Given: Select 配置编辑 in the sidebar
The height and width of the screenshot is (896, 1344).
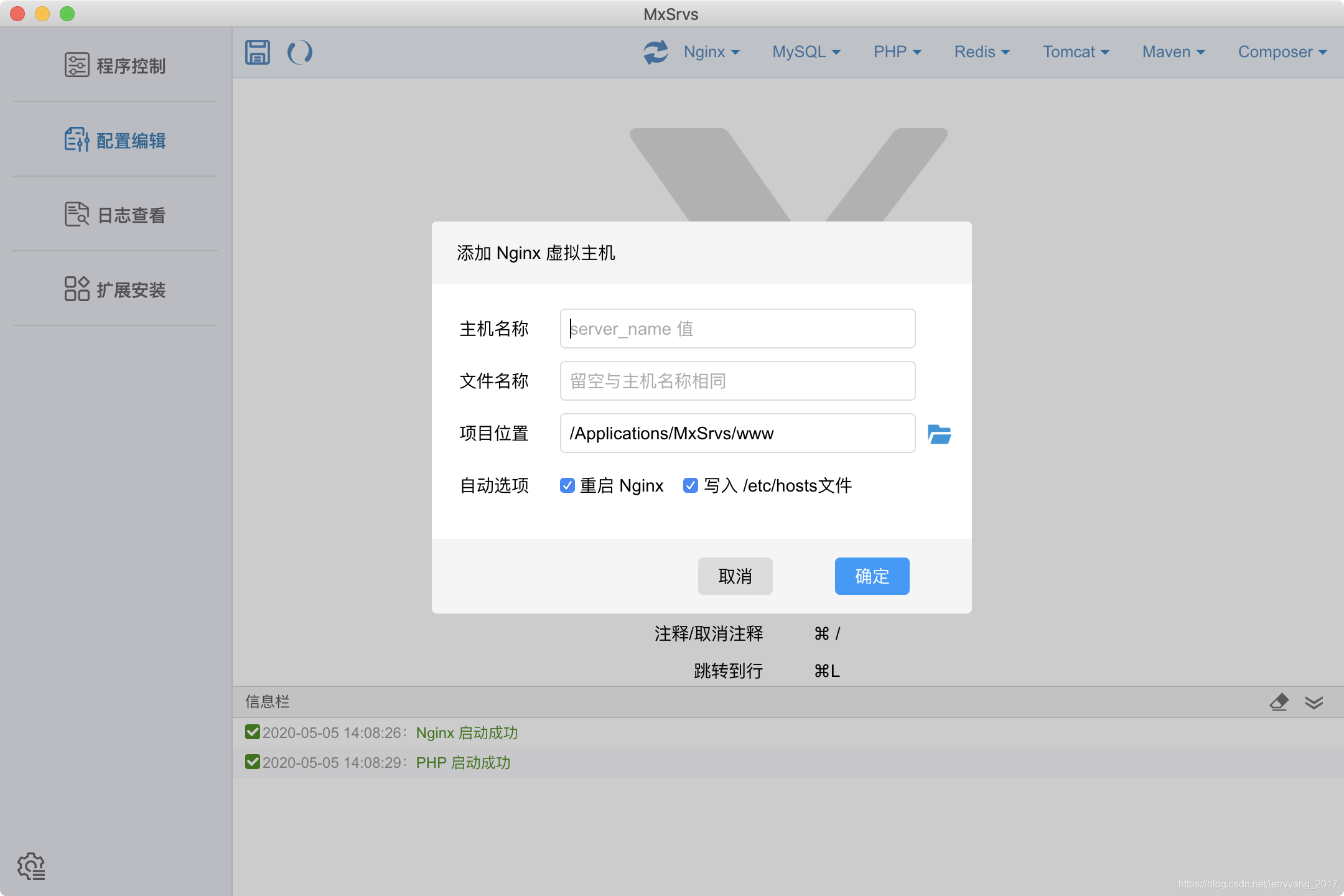Looking at the screenshot, I should (x=115, y=139).
